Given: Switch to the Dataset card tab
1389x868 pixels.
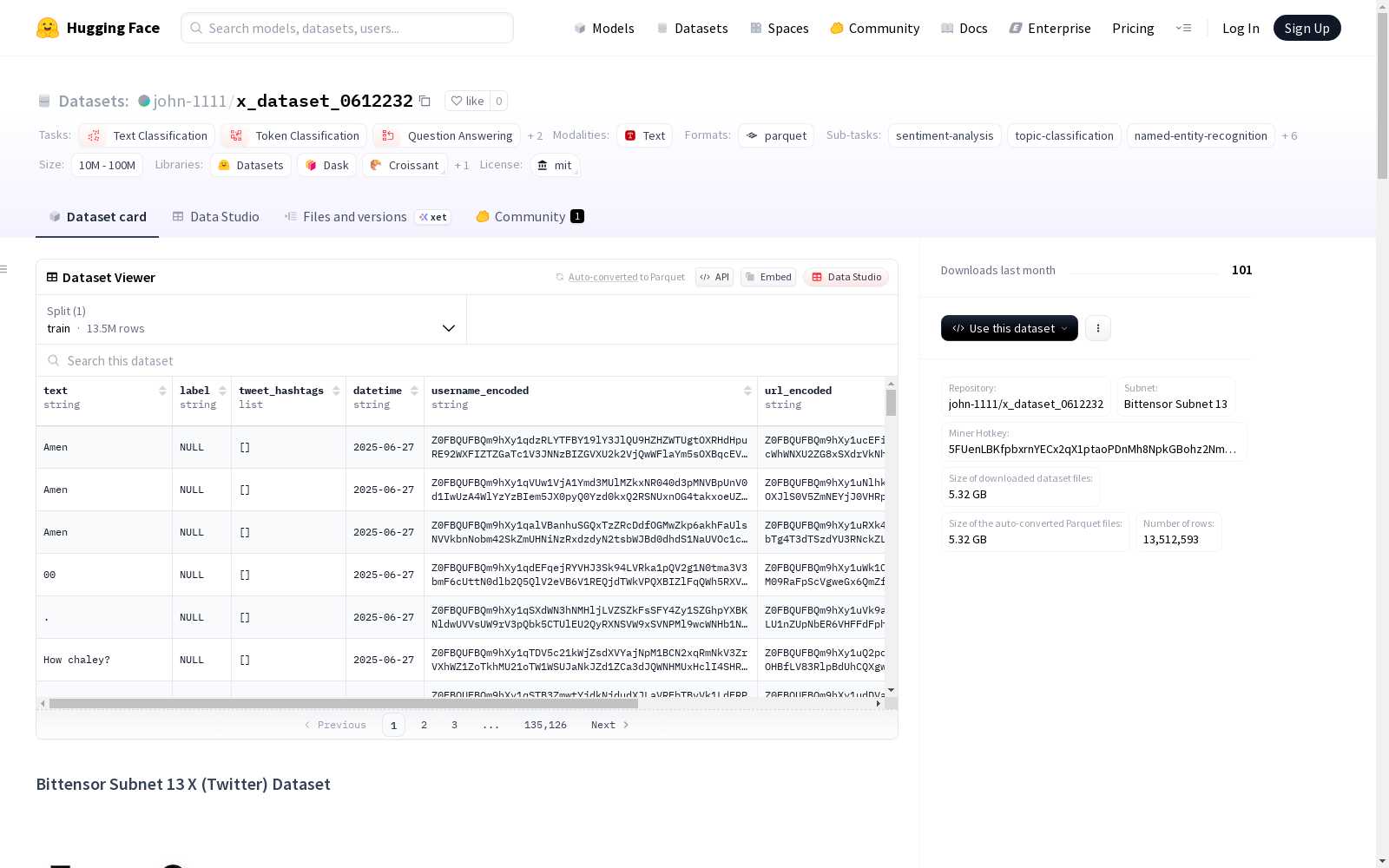Looking at the screenshot, I should [97, 217].
